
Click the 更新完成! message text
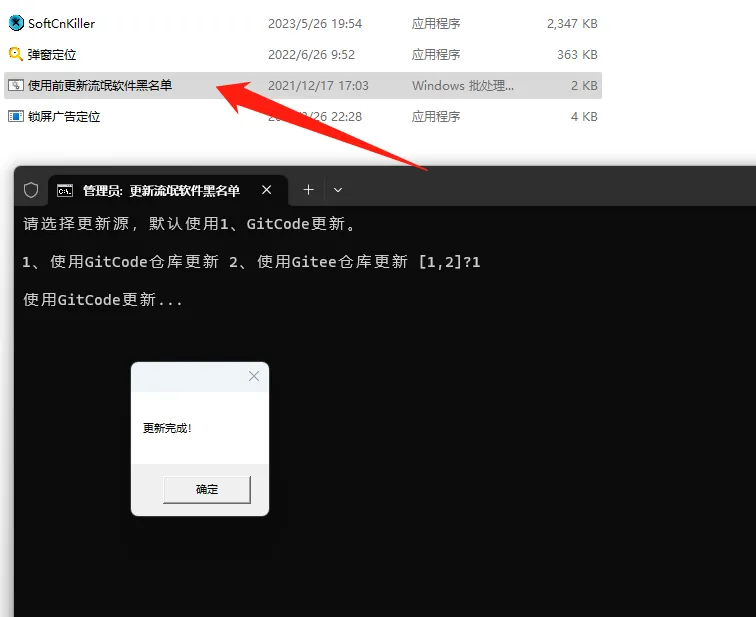167,428
